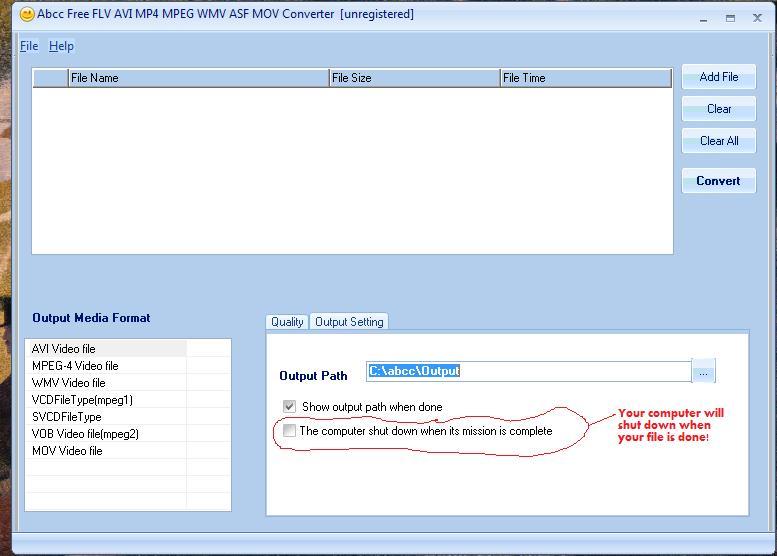Click the Clear All button
Screen dimensions: 777x556
coord(719,141)
